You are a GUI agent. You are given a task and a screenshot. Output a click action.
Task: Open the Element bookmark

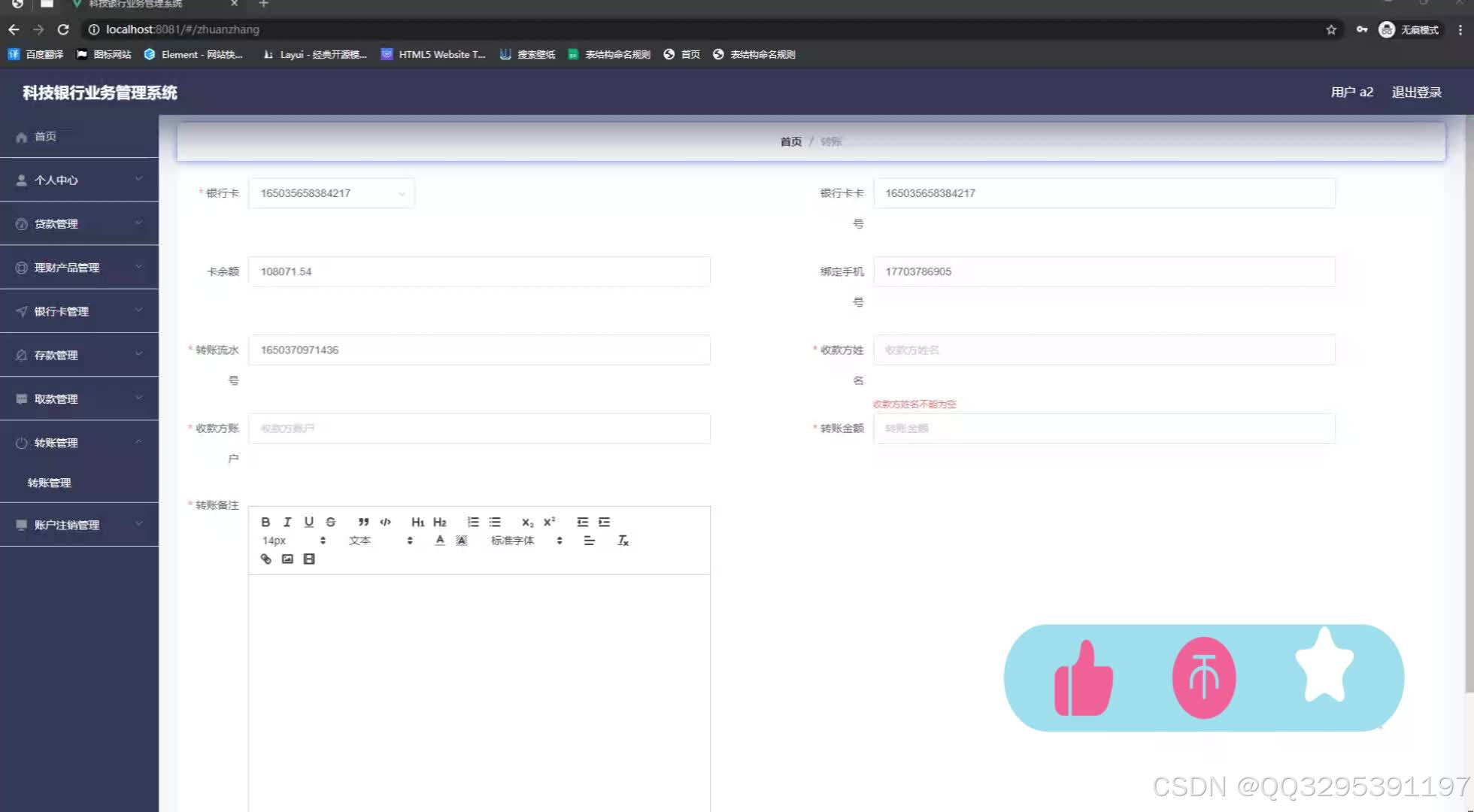193,54
